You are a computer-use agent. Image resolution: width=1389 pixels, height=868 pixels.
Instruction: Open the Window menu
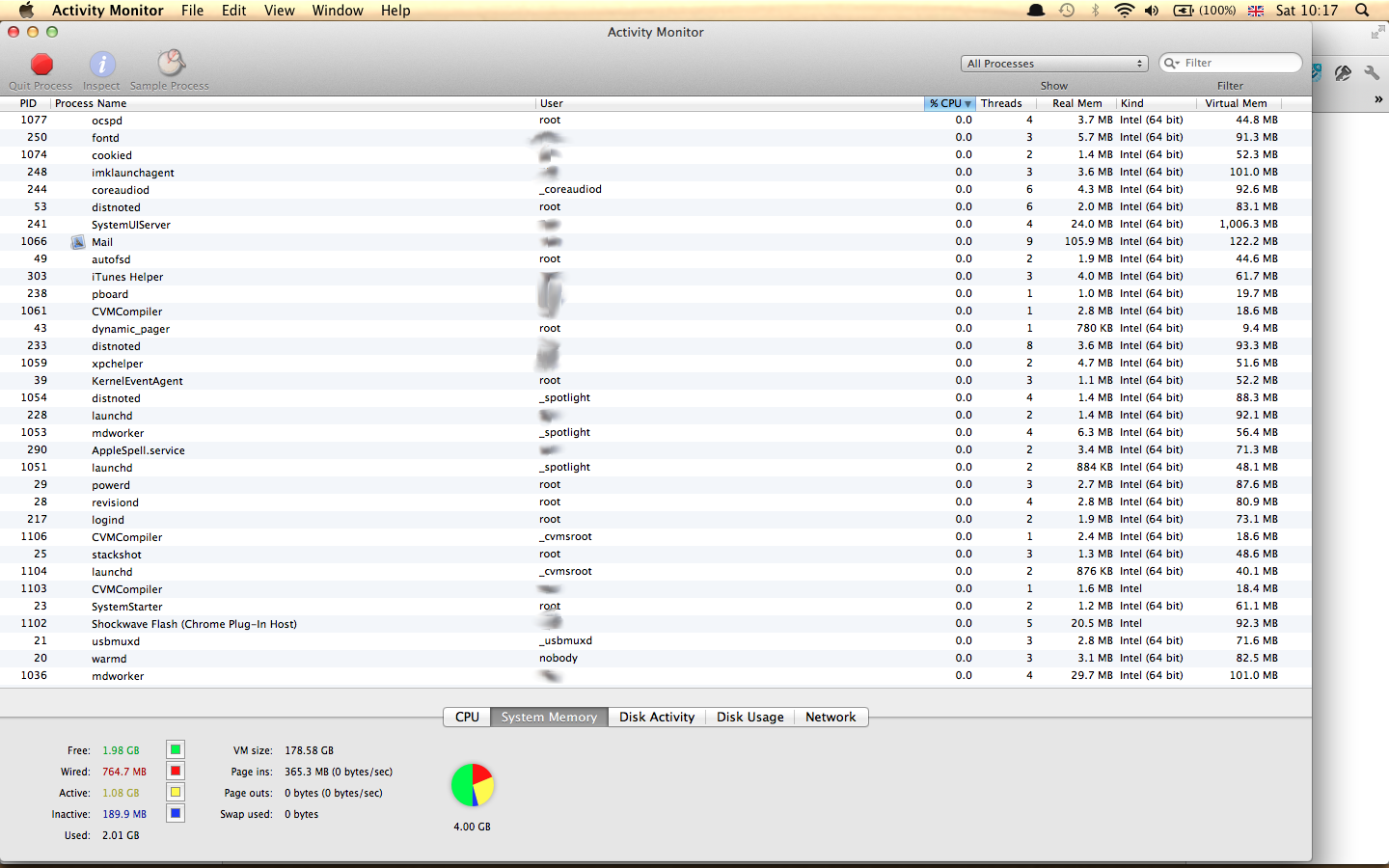tap(338, 10)
